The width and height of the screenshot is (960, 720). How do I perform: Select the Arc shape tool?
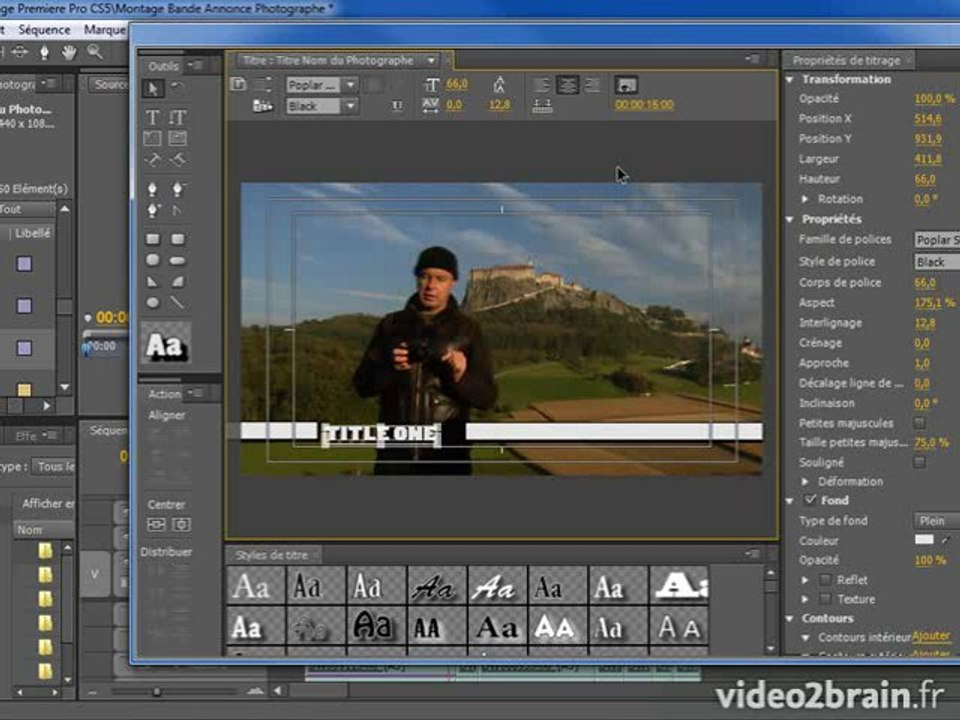[x=178, y=282]
